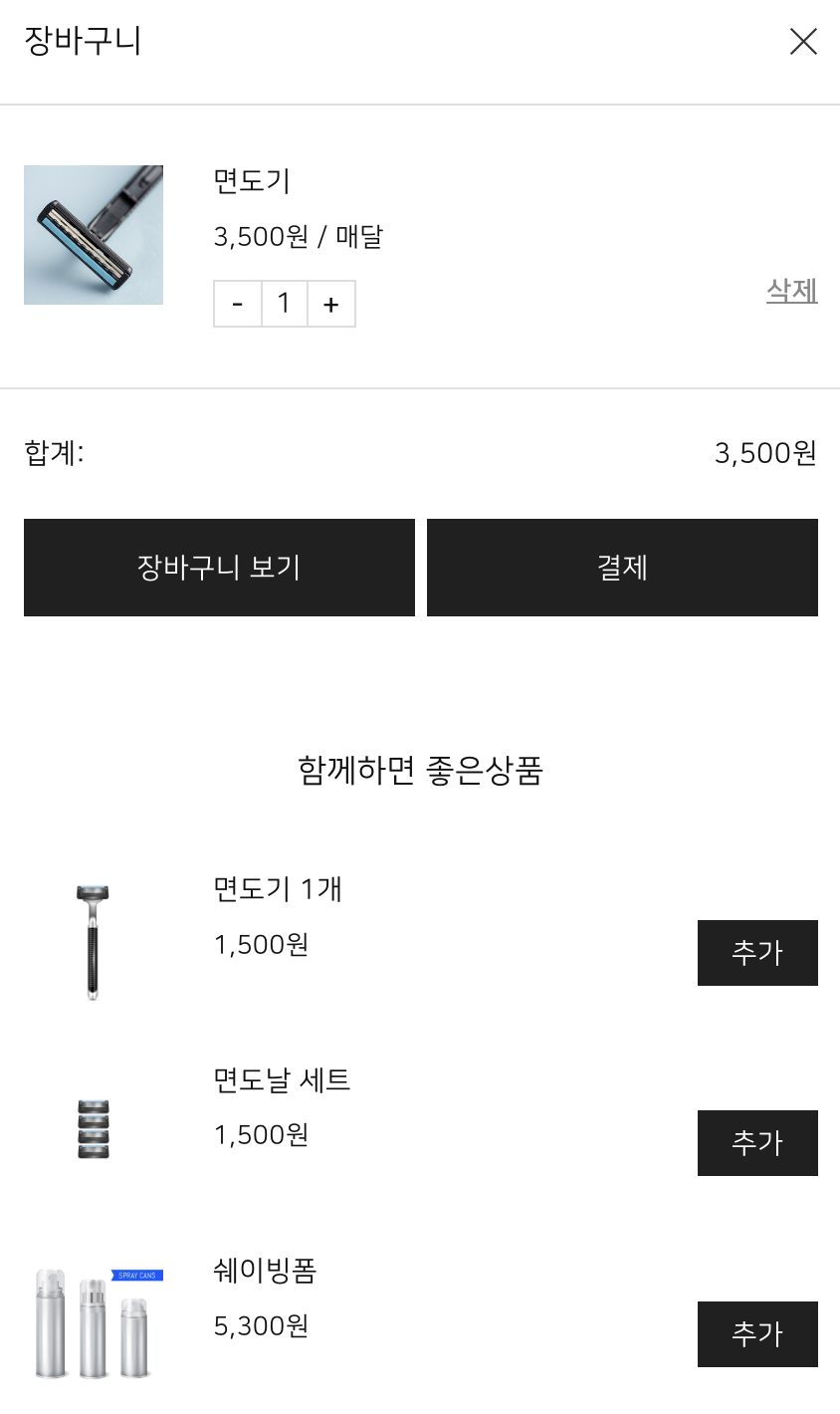Decrease 면도기 quantity with minus button
This screenshot has width=840, height=1414.
click(238, 304)
